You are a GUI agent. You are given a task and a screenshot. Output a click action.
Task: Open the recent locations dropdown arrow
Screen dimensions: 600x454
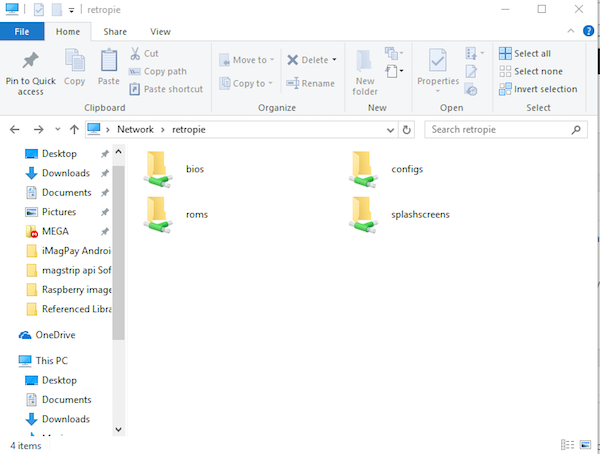click(57, 129)
